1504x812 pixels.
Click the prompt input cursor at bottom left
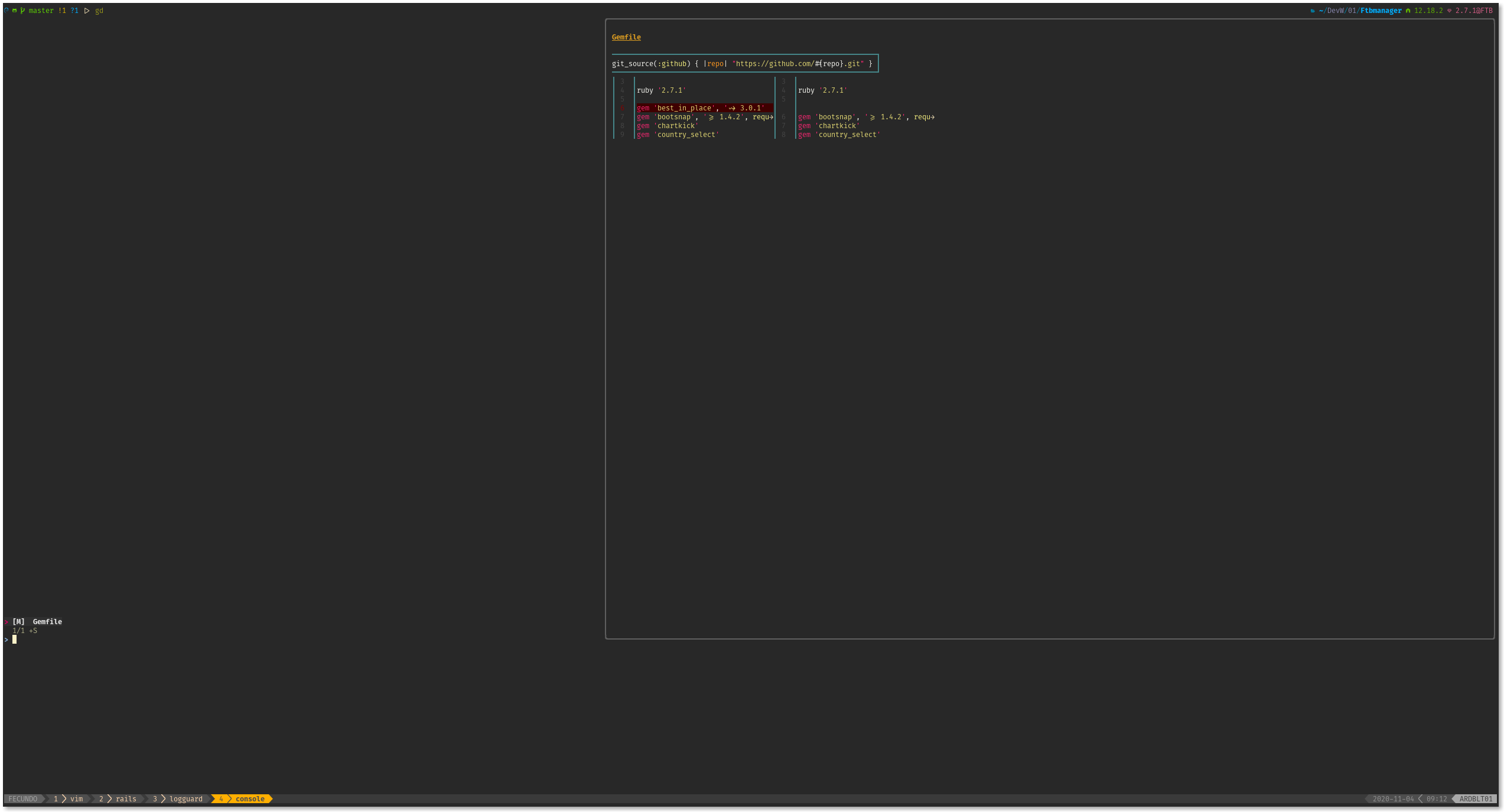pos(14,639)
